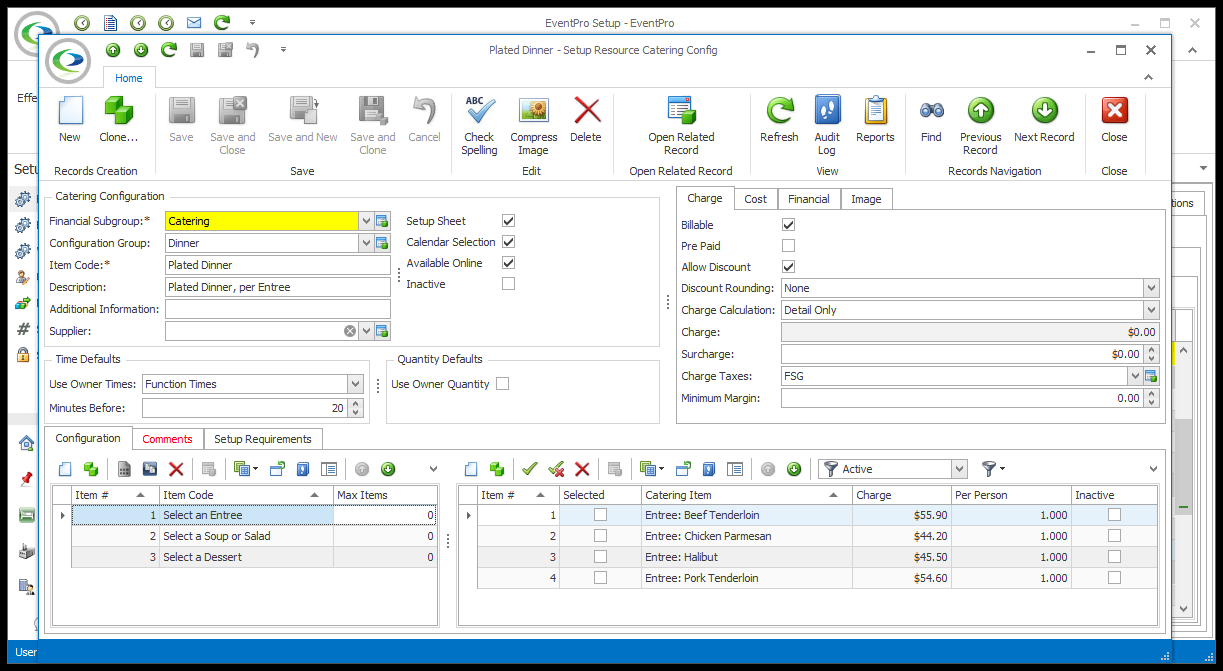Toggle the Calendar Selection checkbox

508,242
